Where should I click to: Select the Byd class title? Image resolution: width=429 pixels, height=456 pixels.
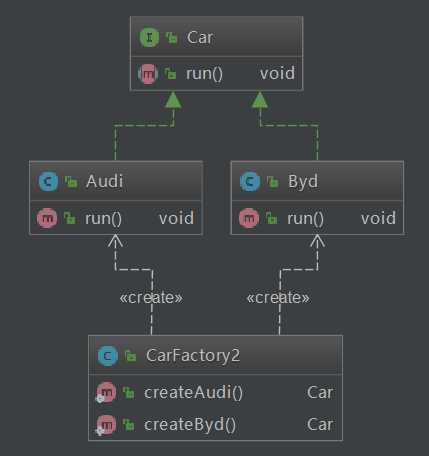click(303, 182)
